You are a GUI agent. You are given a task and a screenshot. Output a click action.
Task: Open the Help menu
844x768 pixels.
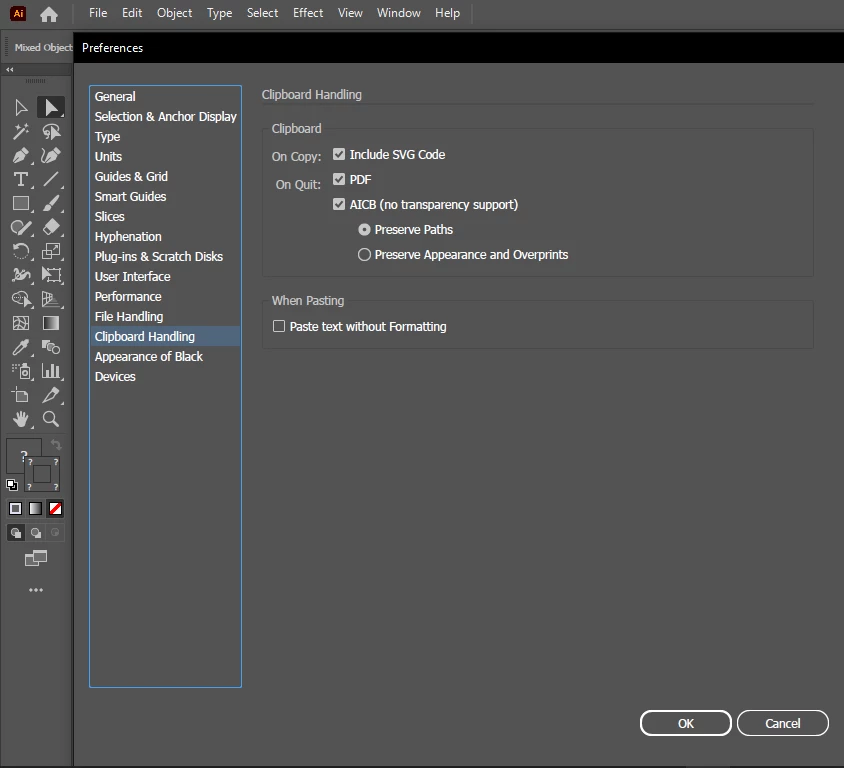(447, 13)
